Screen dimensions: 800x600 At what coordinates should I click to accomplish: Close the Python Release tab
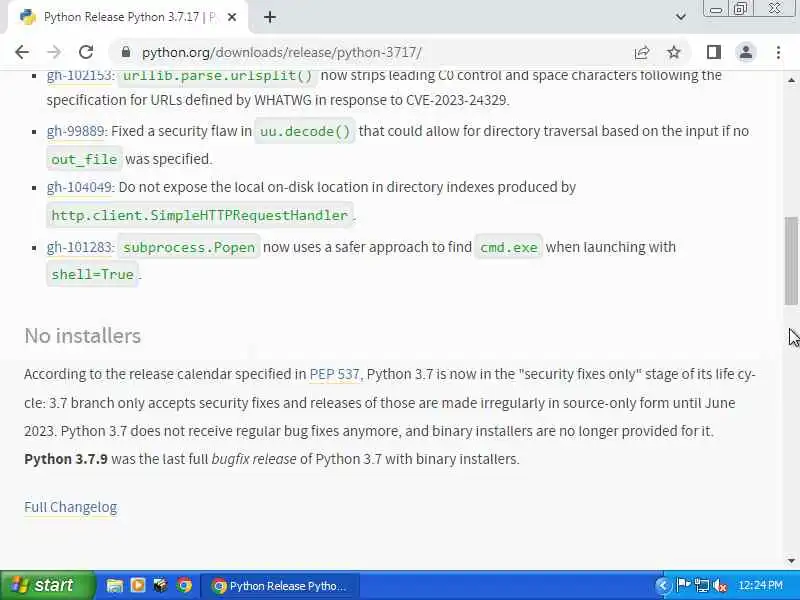232,17
